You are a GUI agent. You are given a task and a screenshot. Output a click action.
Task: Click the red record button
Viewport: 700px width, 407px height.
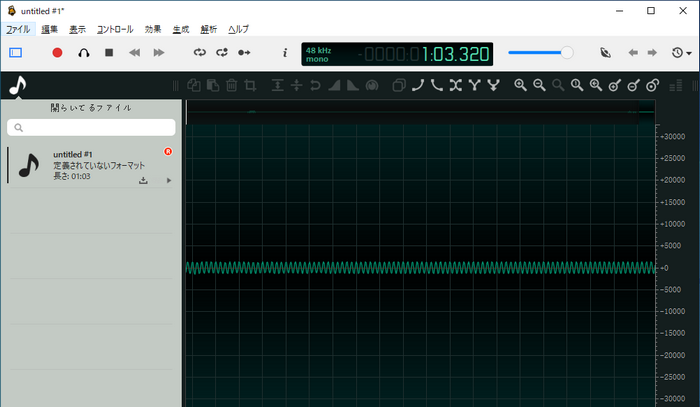(x=57, y=52)
